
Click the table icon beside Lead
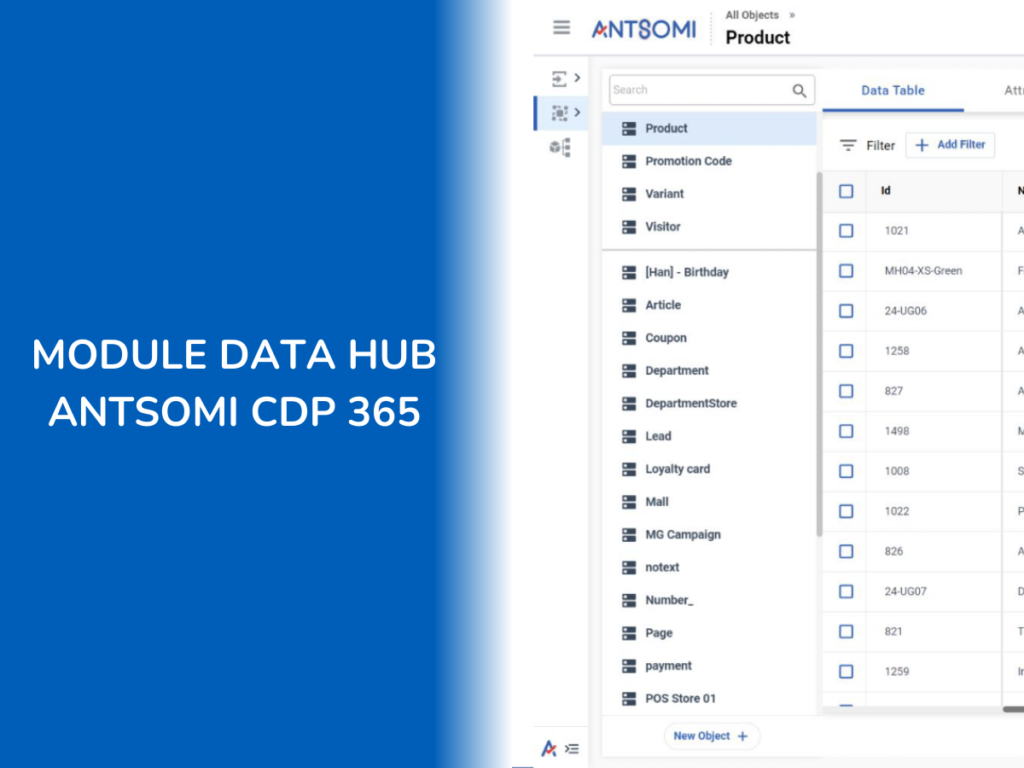(629, 436)
